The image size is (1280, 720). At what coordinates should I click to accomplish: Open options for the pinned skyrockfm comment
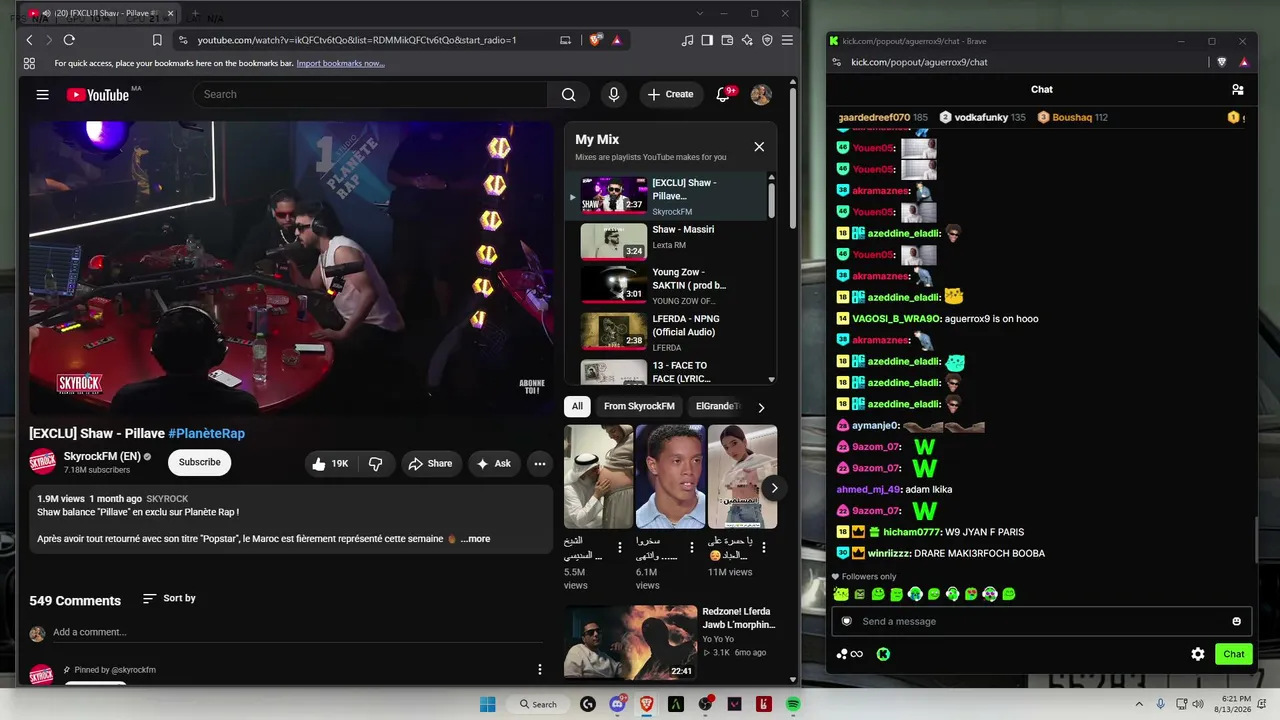pos(540,670)
